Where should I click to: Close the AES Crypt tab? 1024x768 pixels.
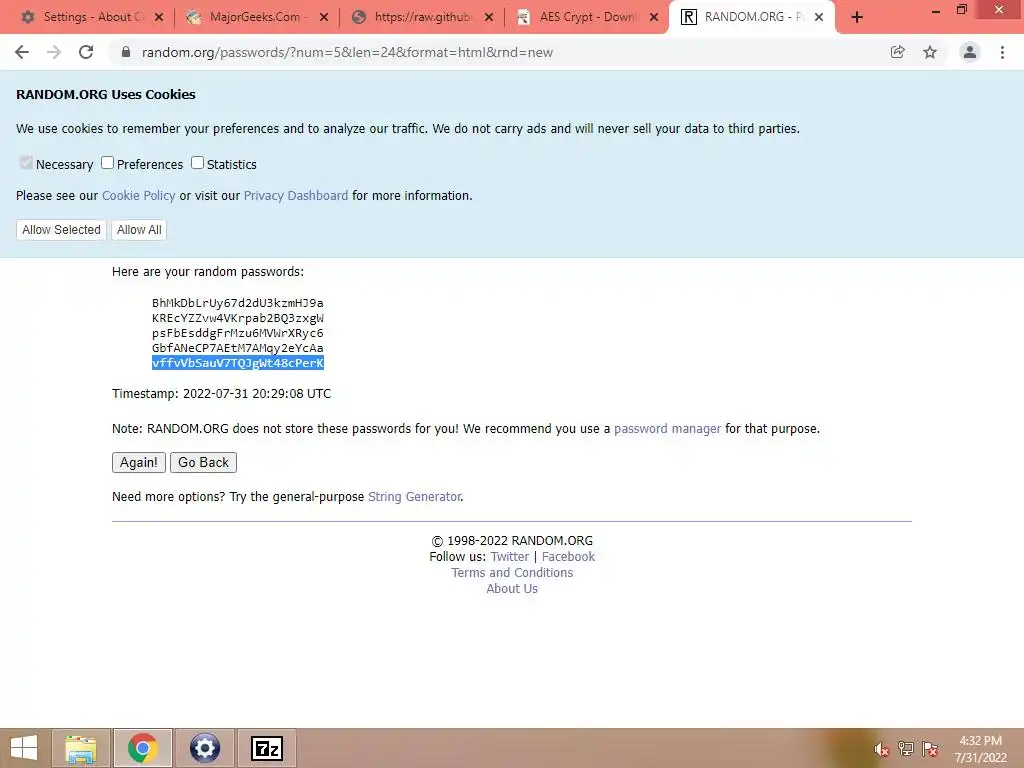coord(654,17)
